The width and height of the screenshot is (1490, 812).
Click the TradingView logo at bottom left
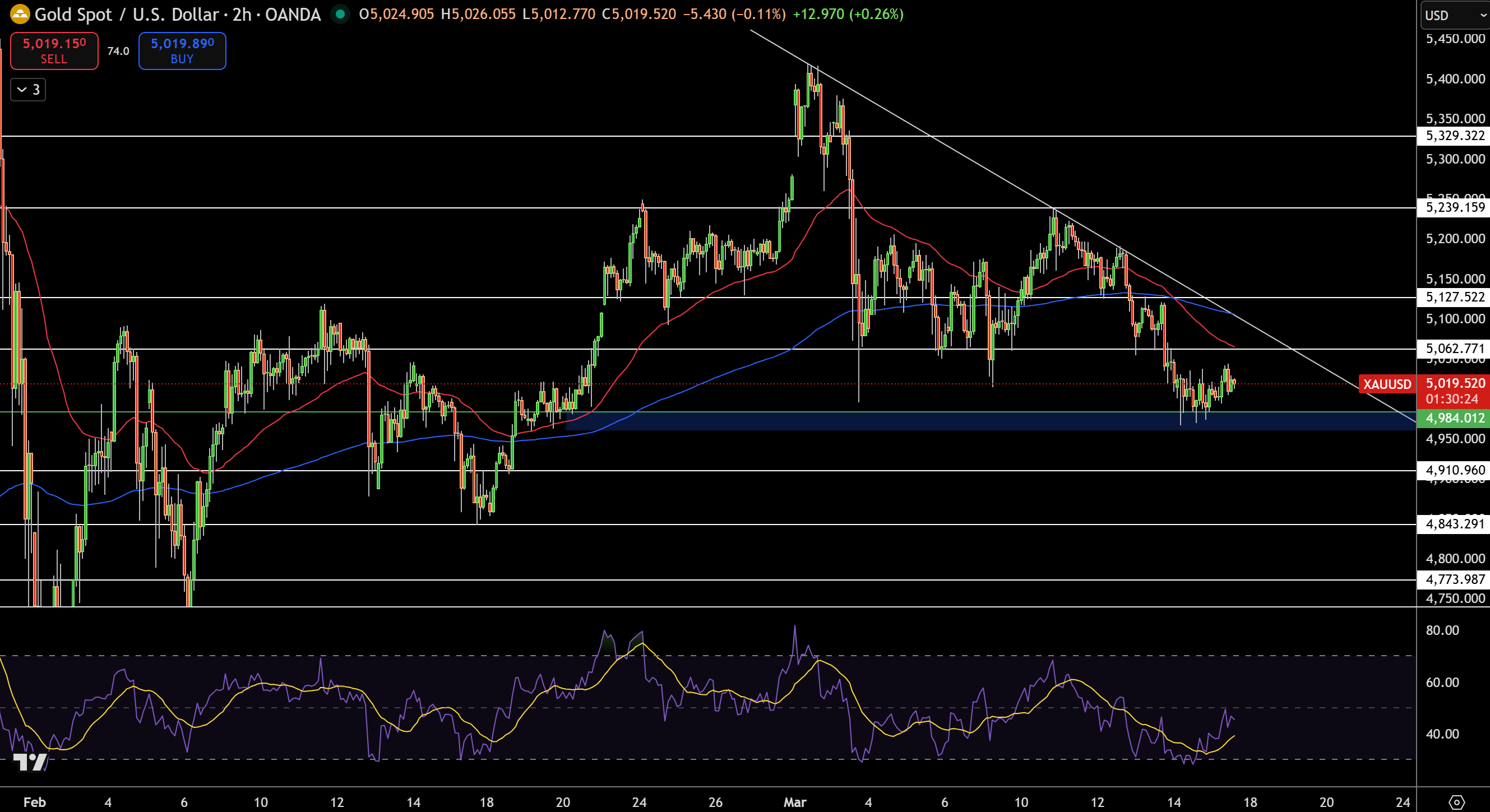[30, 762]
